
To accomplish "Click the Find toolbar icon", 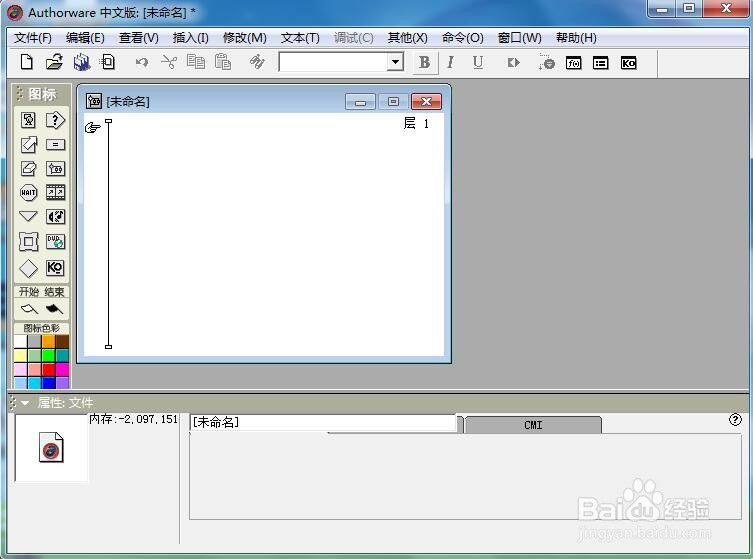I will (x=257, y=62).
